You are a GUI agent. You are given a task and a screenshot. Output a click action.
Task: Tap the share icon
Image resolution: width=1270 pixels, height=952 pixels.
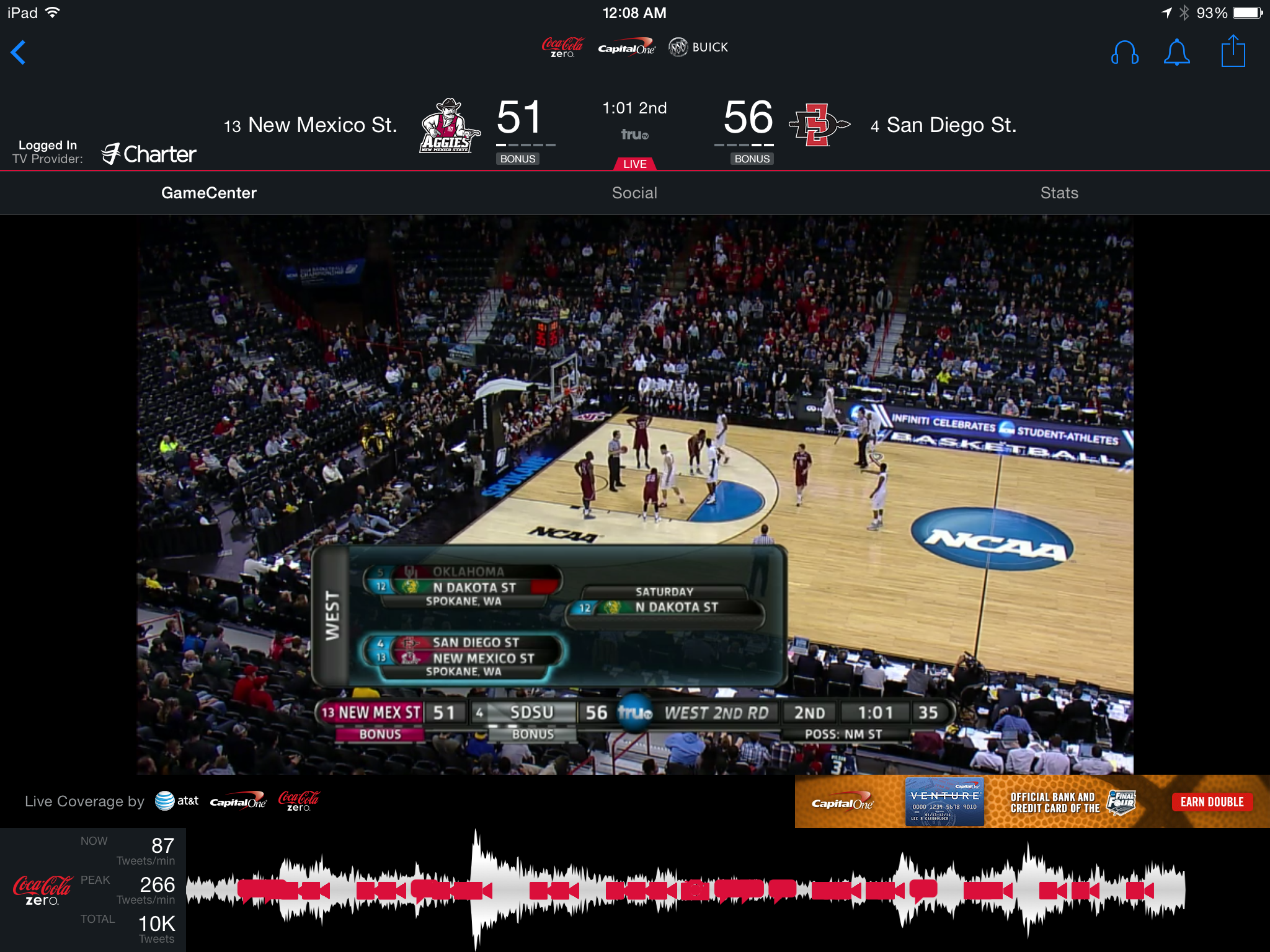(1233, 51)
